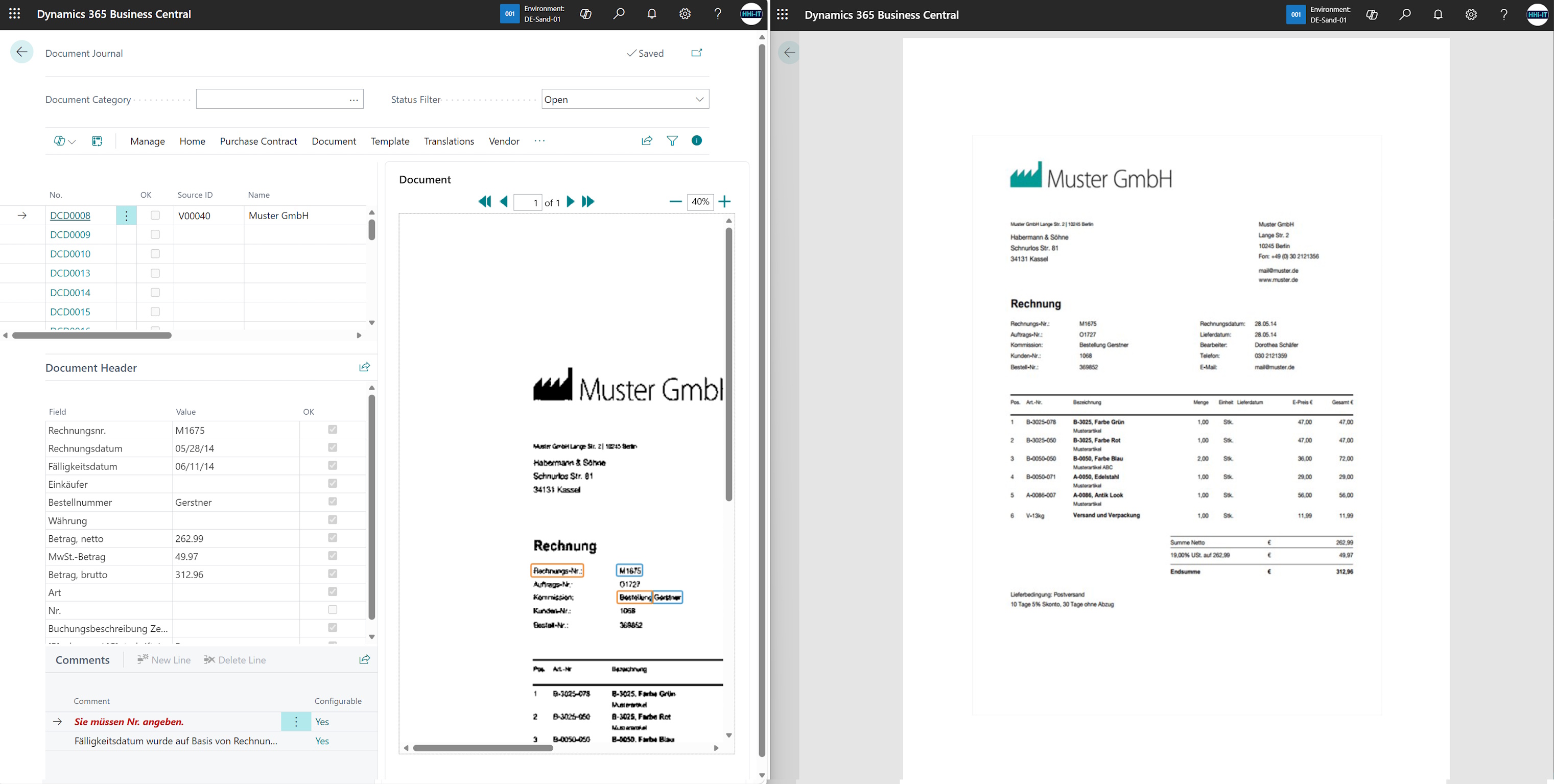Open the Home menu

(193, 141)
